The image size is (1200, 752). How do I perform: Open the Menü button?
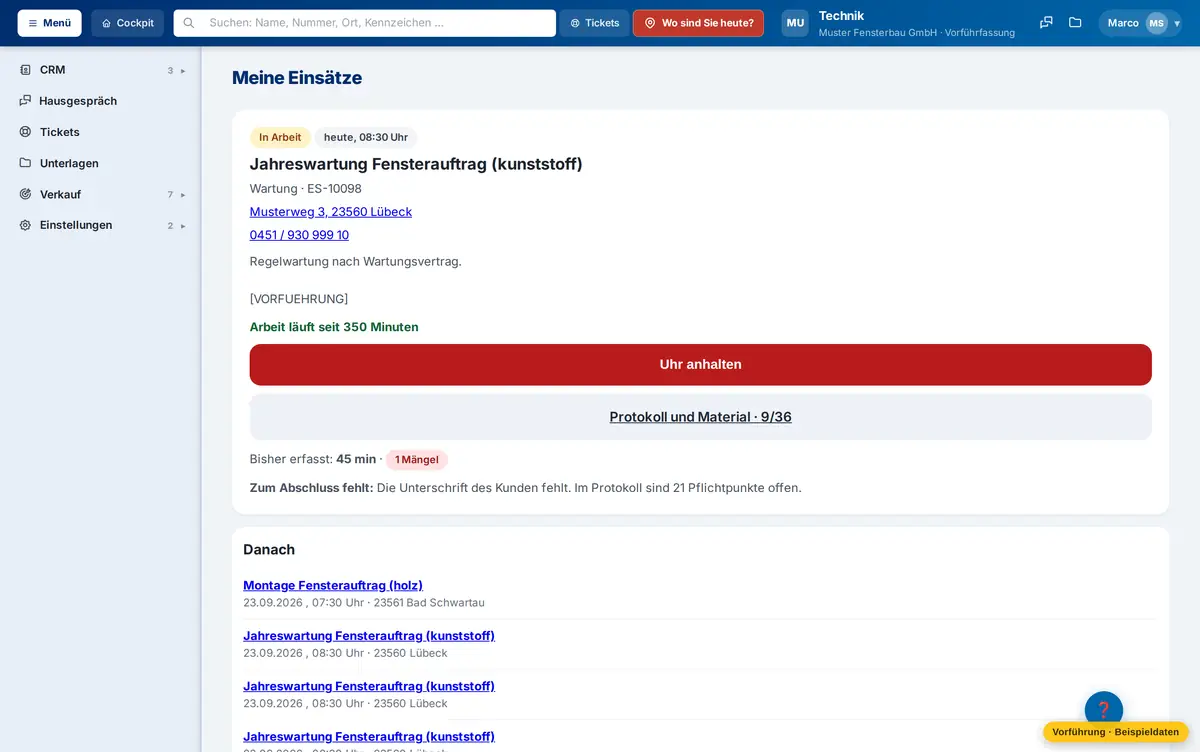tap(50, 23)
